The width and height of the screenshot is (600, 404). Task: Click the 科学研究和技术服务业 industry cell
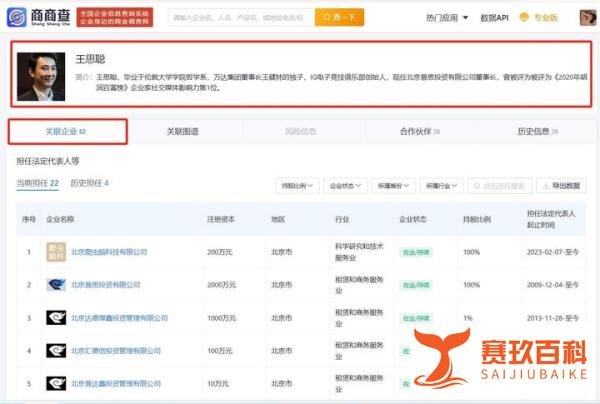click(359, 252)
